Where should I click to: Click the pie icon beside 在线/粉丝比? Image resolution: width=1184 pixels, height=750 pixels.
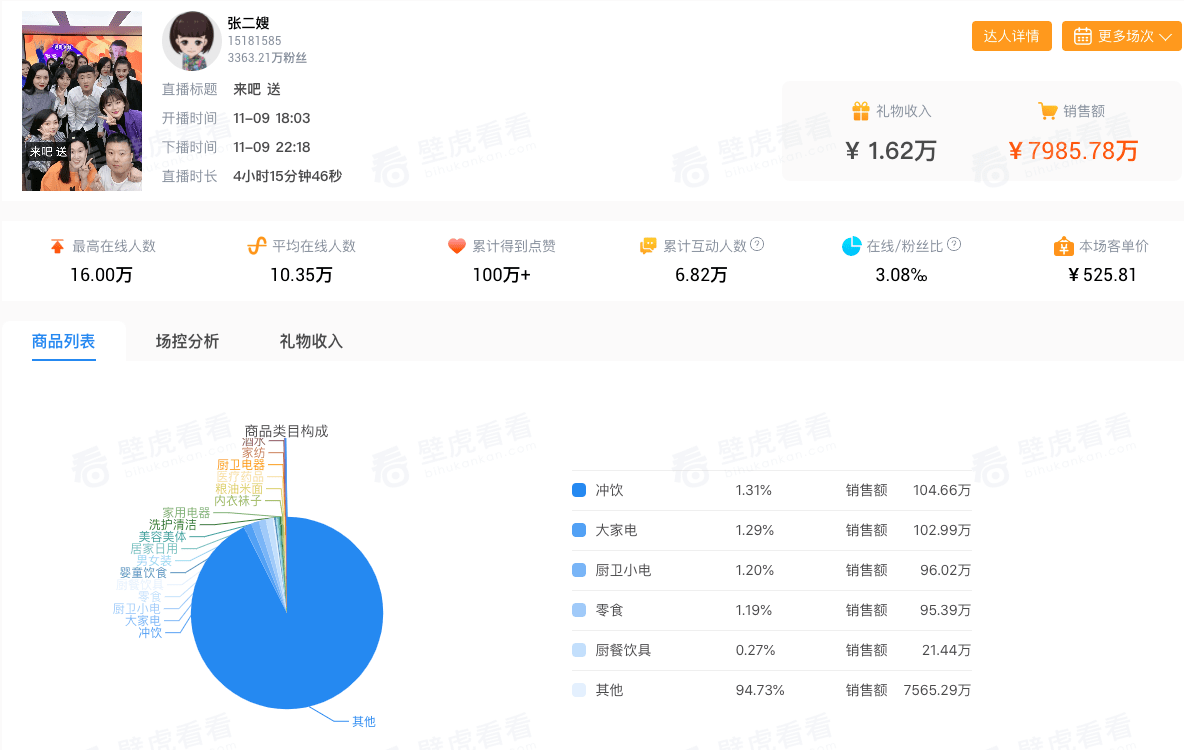852,246
